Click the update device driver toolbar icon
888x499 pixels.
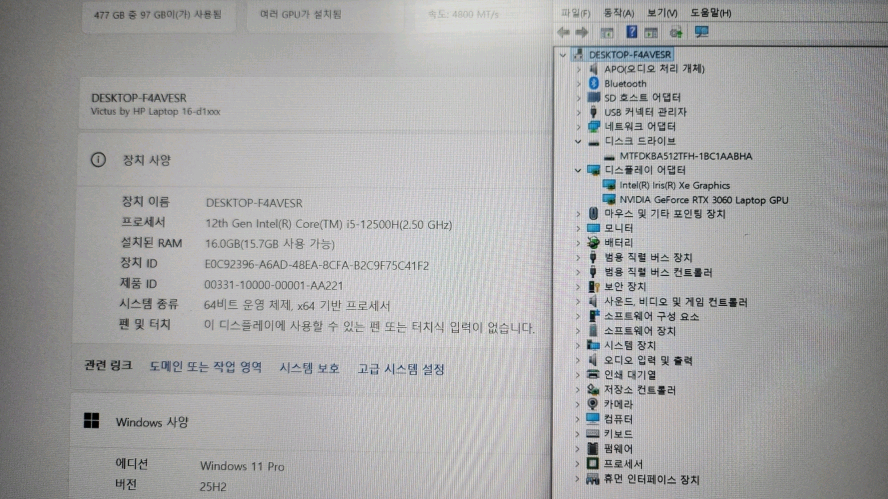point(676,33)
